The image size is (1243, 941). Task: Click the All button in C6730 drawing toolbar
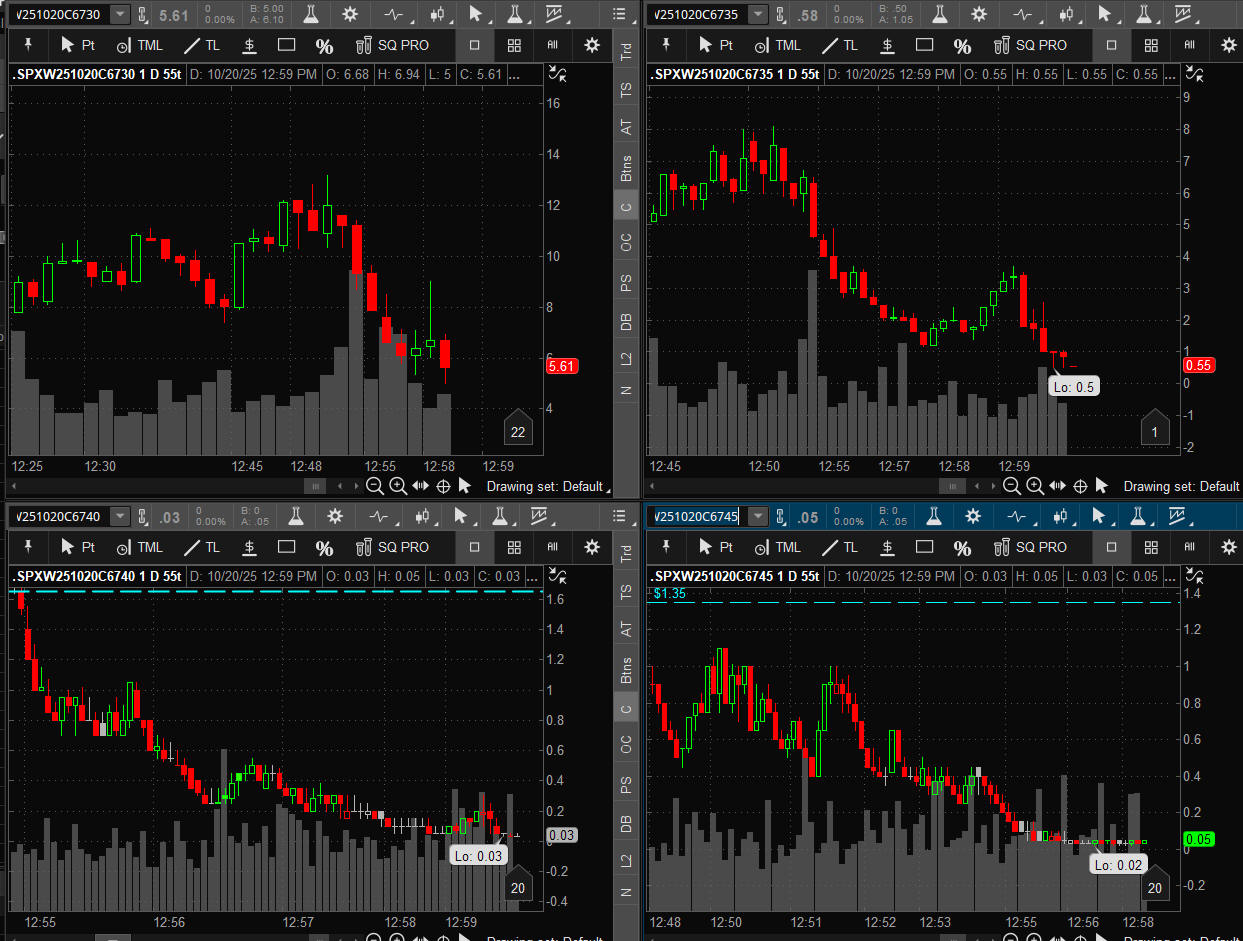point(552,45)
